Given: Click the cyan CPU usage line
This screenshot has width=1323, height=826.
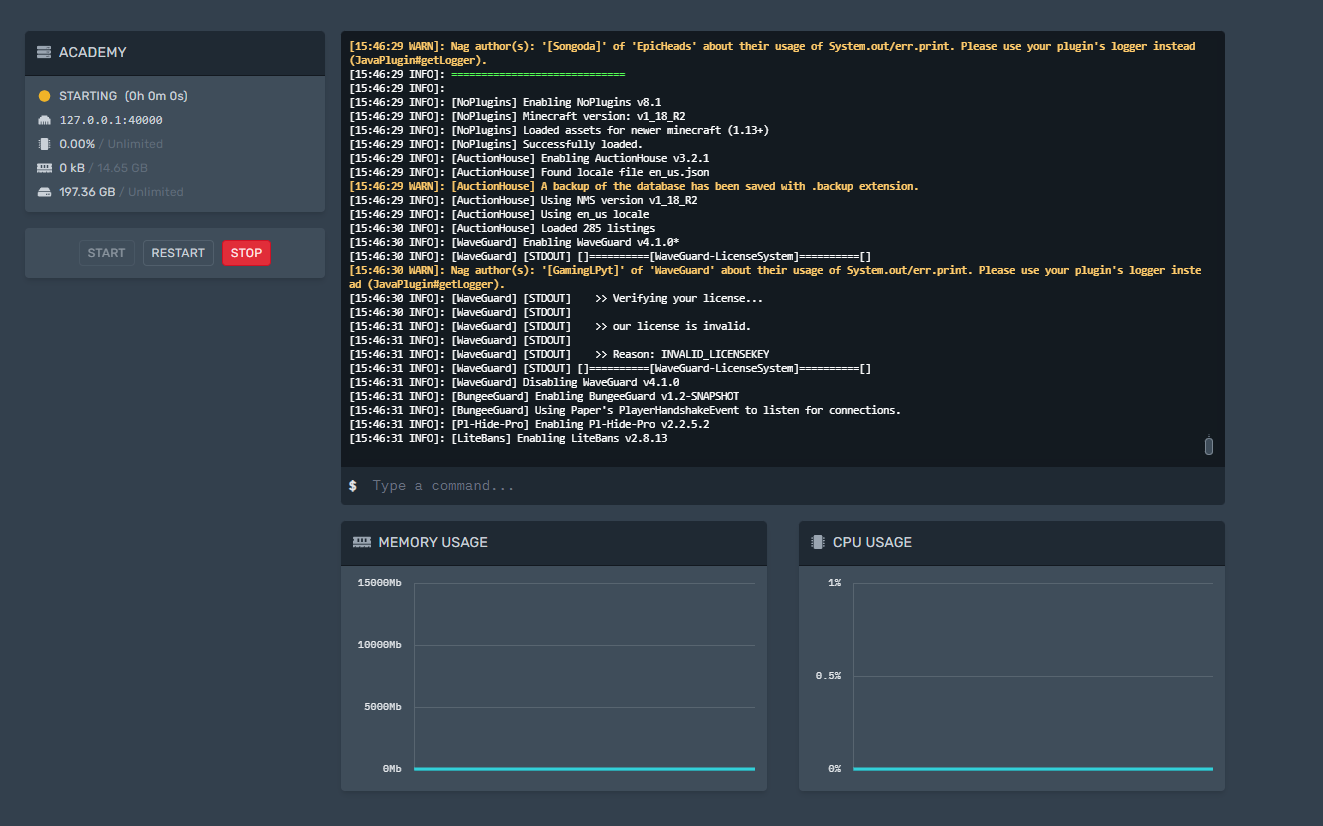Looking at the screenshot, I should (1030, 768).
